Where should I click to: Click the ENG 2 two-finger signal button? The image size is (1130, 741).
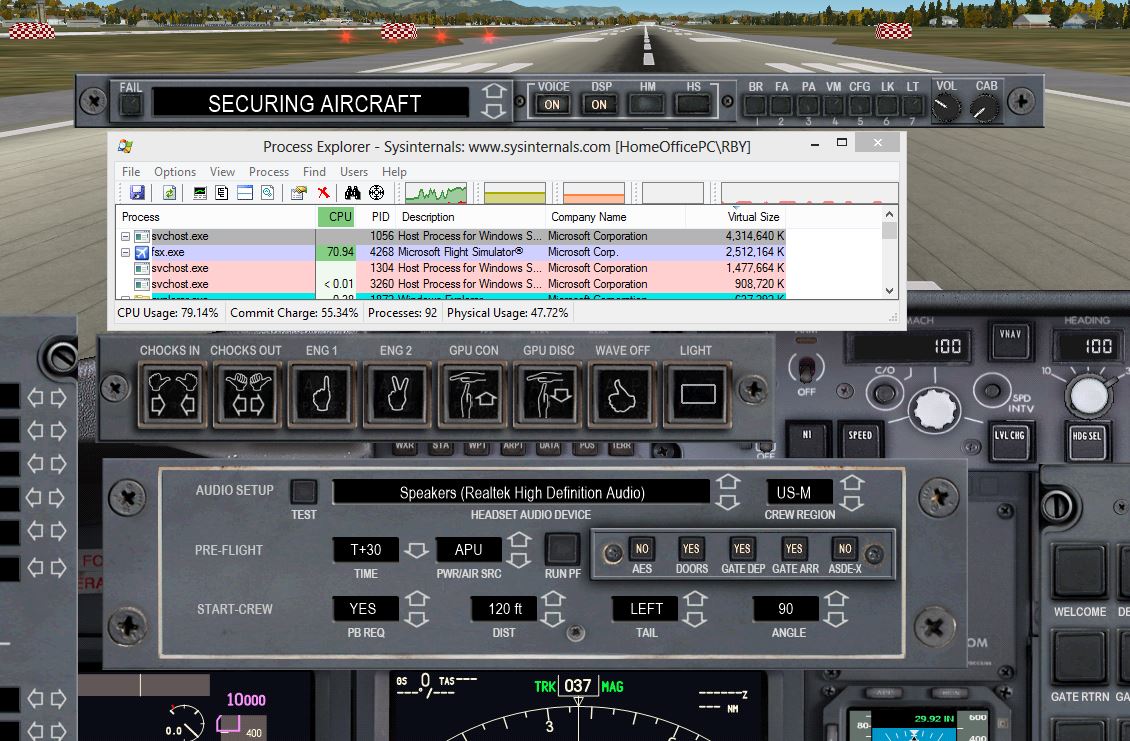tap(397, 394)
